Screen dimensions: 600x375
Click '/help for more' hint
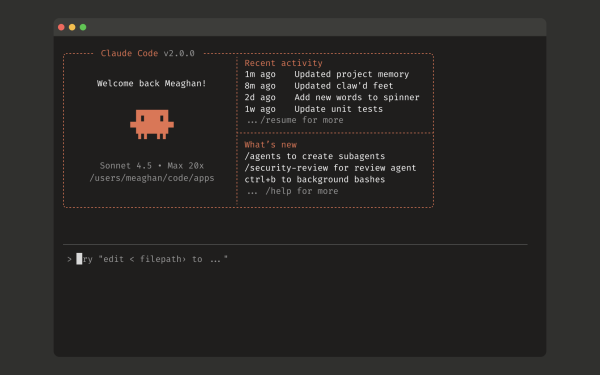point(302,191)
